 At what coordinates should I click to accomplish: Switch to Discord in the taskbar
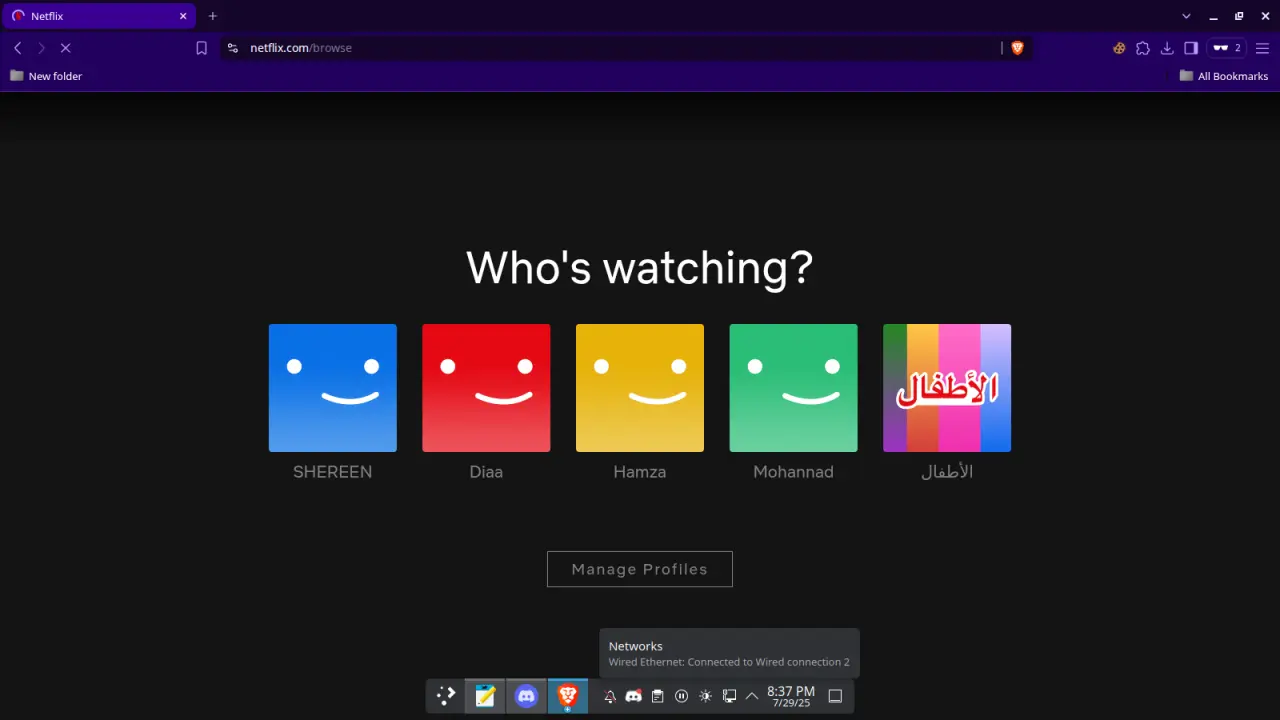click(526, 696)
